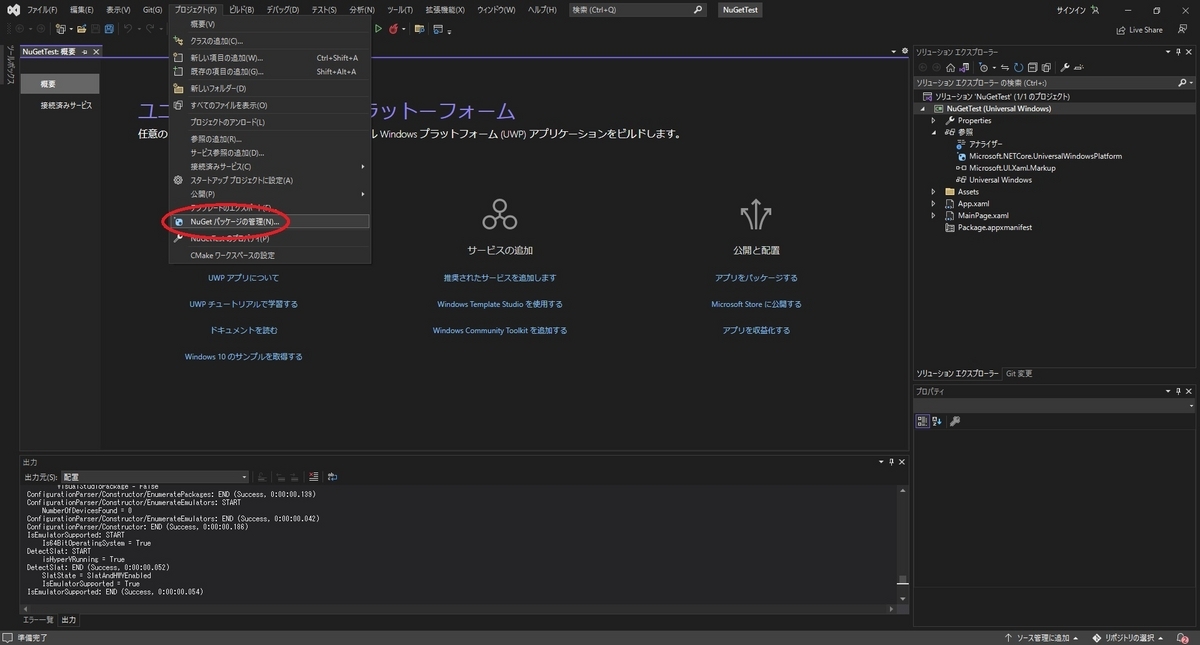The width and height of the screenshot is (1200, 645).
Task: Collapse the 参照 node in Solution Explorer
Action: pyautogui.click(x=934, y=132)
